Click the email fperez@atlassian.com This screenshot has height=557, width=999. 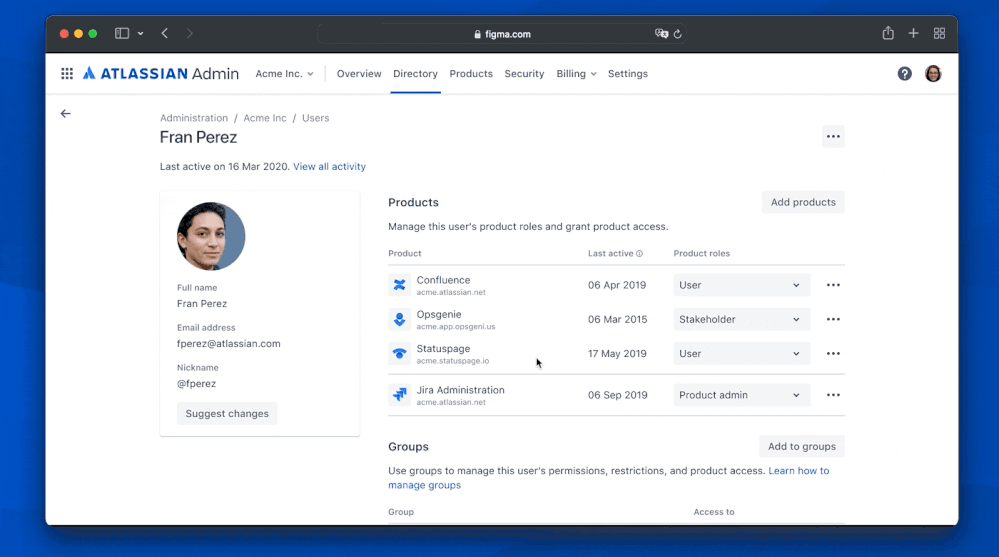pyautogui.click(x=229, y=344)
